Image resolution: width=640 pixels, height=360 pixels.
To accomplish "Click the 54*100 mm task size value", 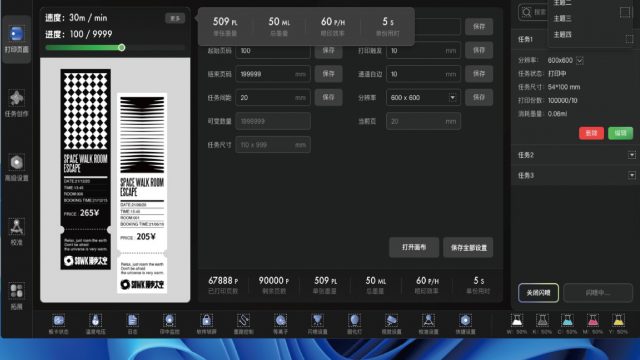I will pyautogui.click(x=564, y=87).
